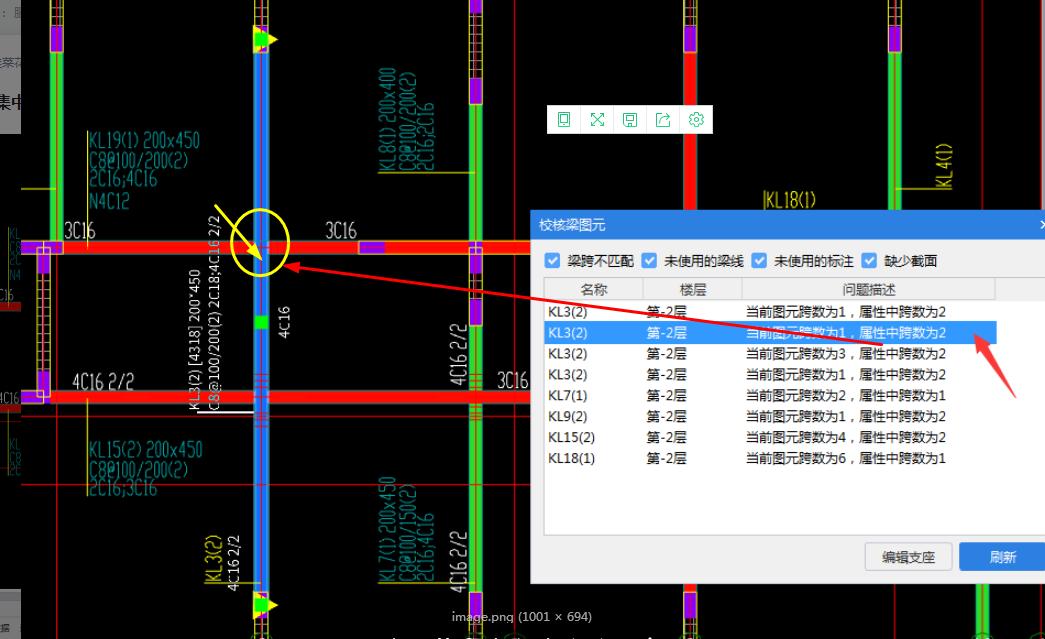The width and height of the screenshot is (1045, 639).
Task: Sort by the 名称 column header
Action: coord(594,289)
